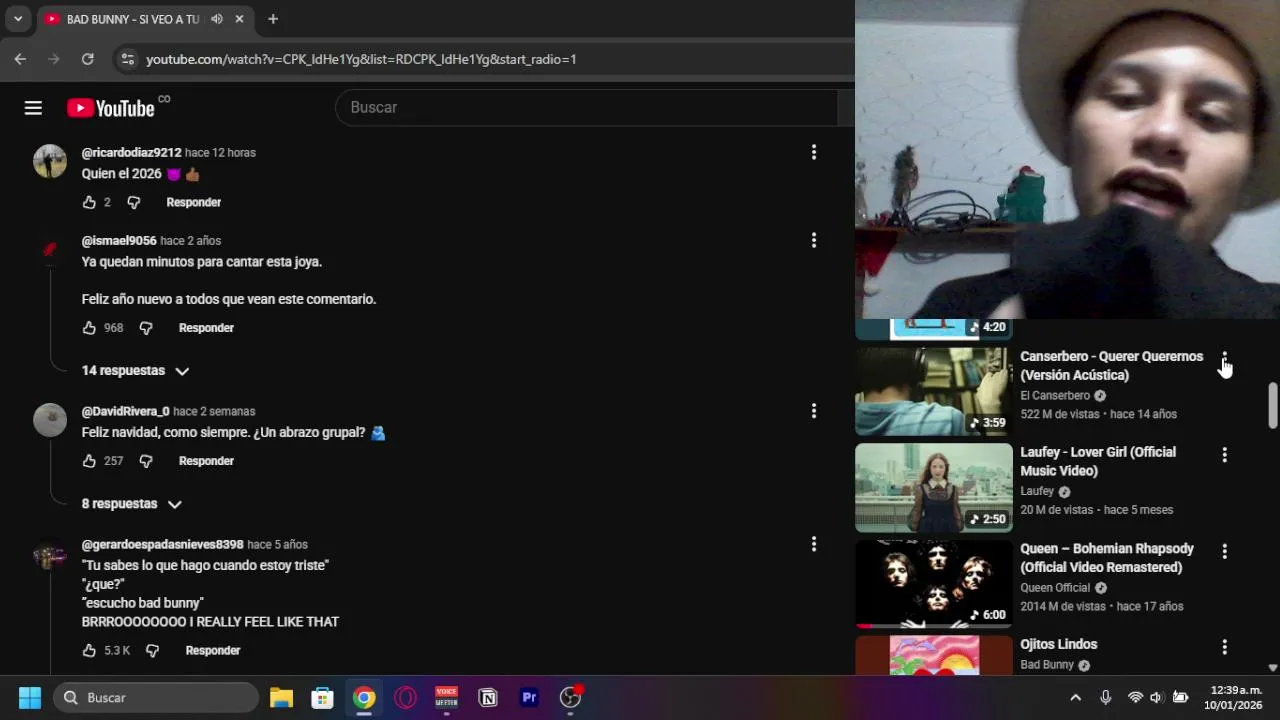This screenshot has height=720, width=1280.
Task: Open Microsoft Store from the taskbar
Action: coord(322,697)
